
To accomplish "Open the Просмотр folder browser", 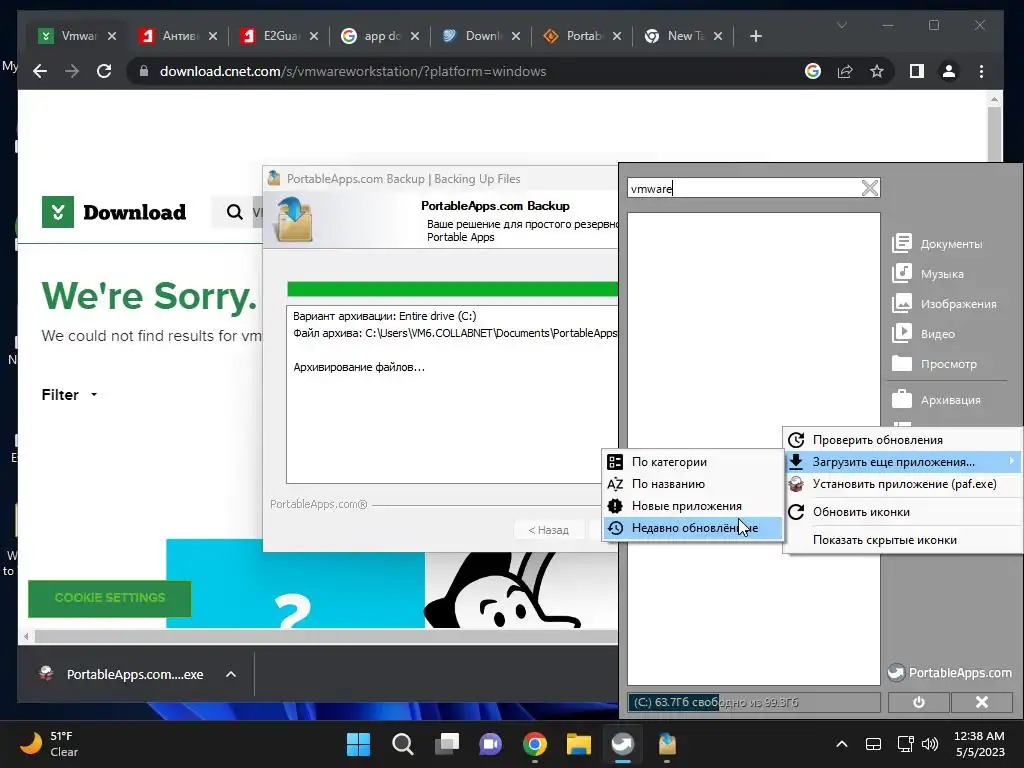I will tap(935, 364).
